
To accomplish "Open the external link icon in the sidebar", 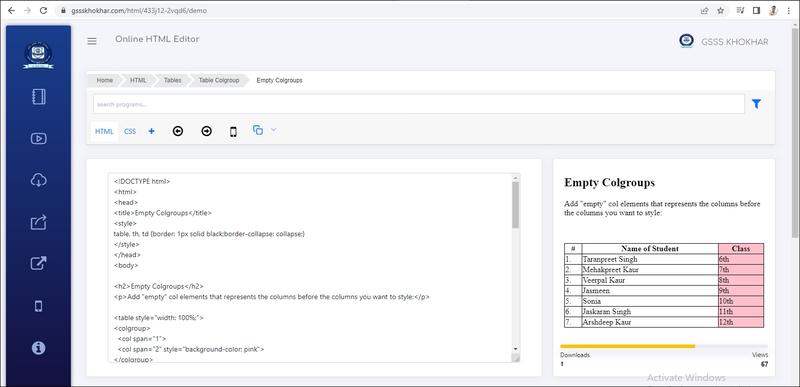I will pos(39,263).
